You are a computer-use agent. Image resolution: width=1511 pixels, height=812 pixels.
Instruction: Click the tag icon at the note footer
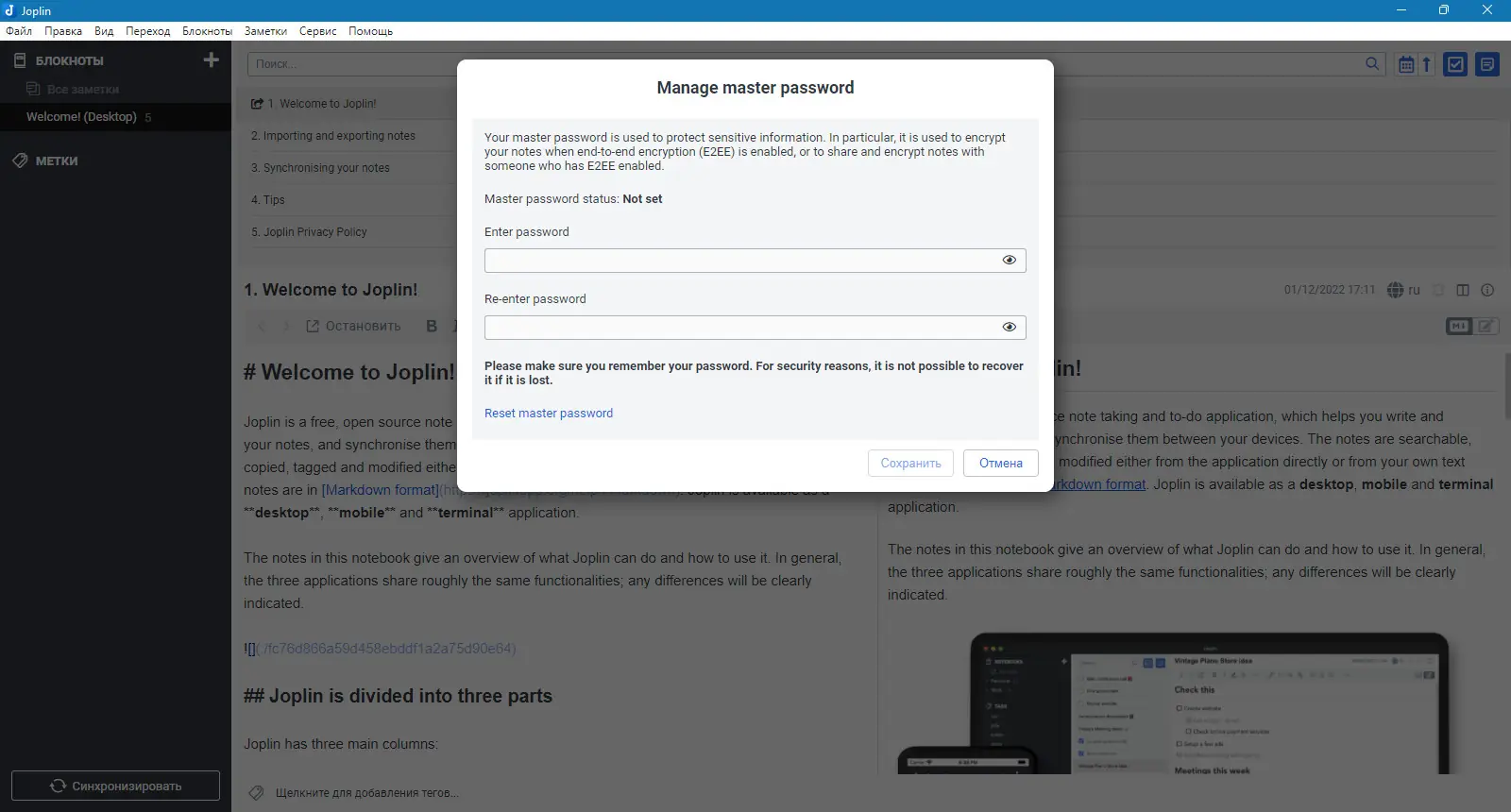click(255, 792)
